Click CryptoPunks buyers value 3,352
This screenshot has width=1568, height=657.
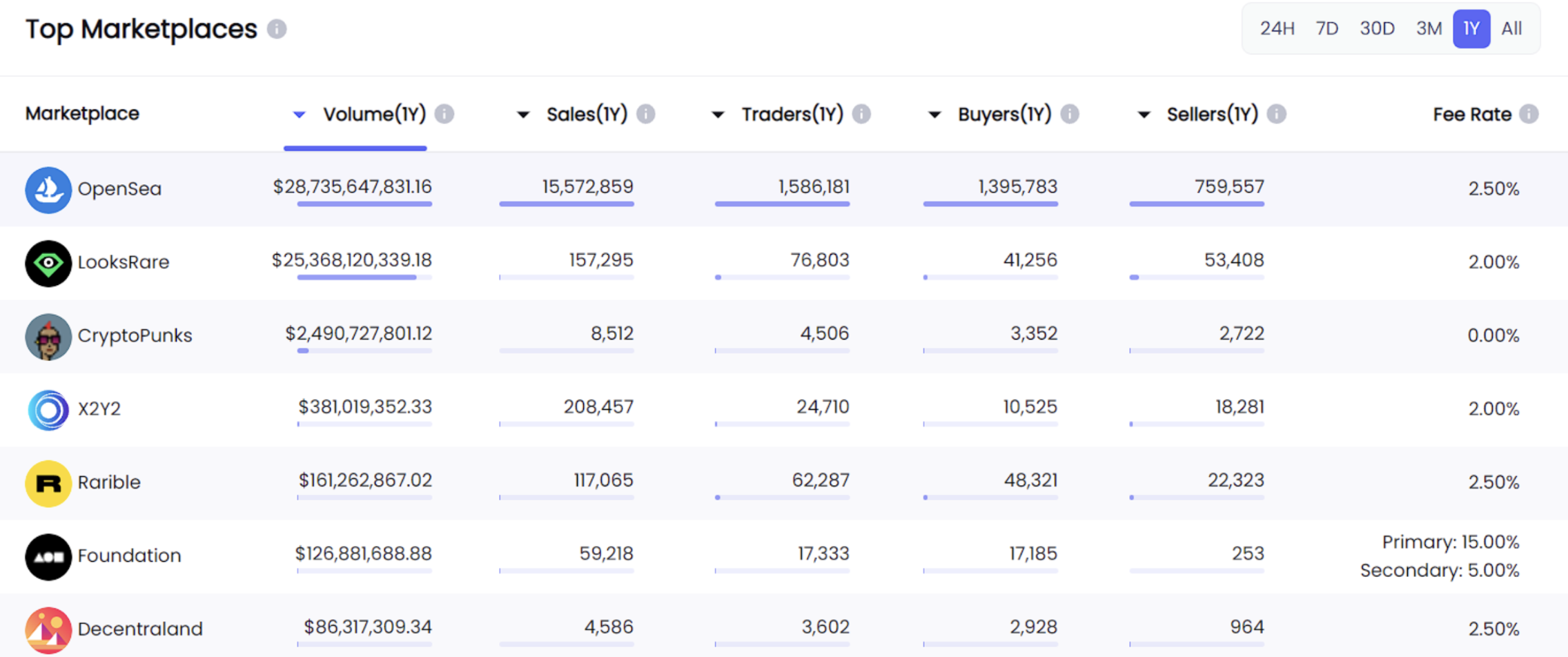click(1034, 334)
